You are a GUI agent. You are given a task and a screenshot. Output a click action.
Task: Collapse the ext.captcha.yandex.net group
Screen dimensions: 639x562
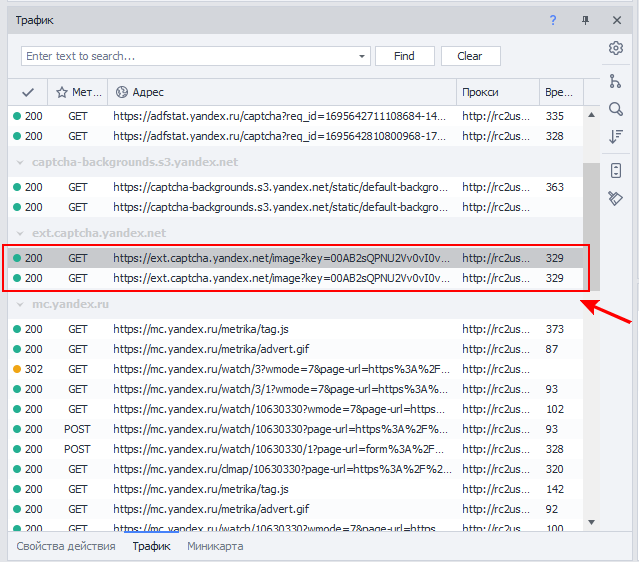pyautogui.click(x=20, y=233)
